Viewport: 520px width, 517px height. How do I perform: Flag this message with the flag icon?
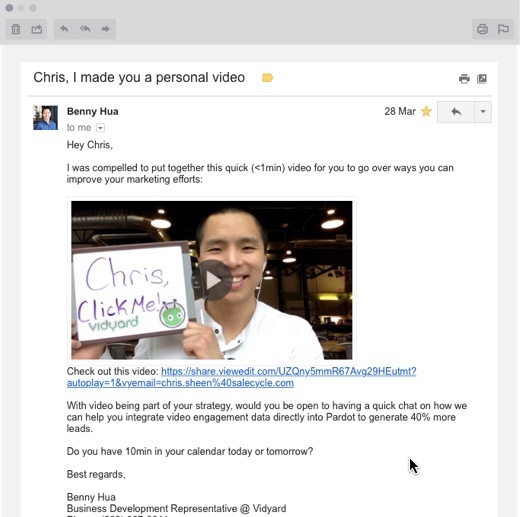pyautogui.click(x=503, y=29)
